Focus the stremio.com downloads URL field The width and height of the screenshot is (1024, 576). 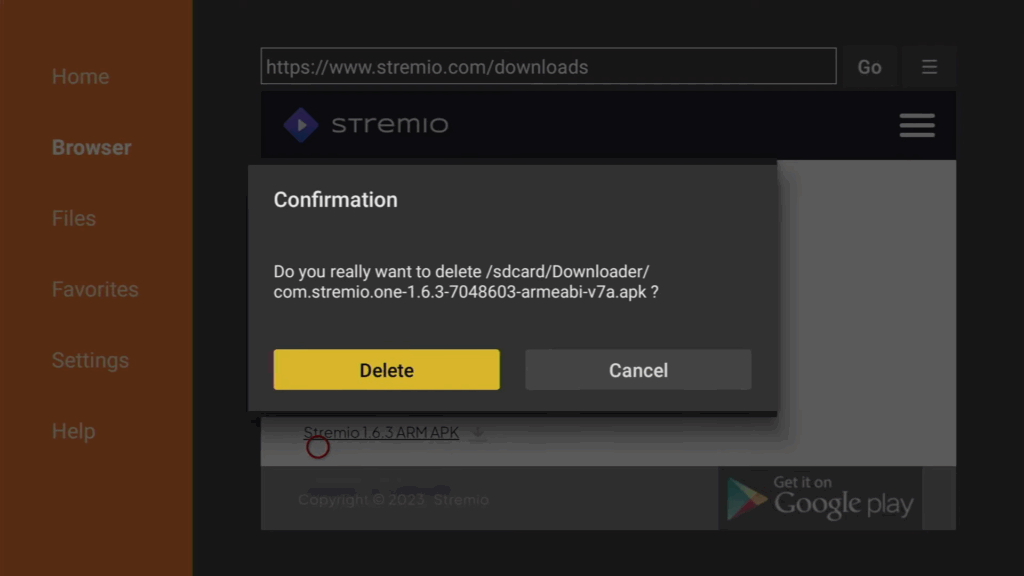click(549, 66)
